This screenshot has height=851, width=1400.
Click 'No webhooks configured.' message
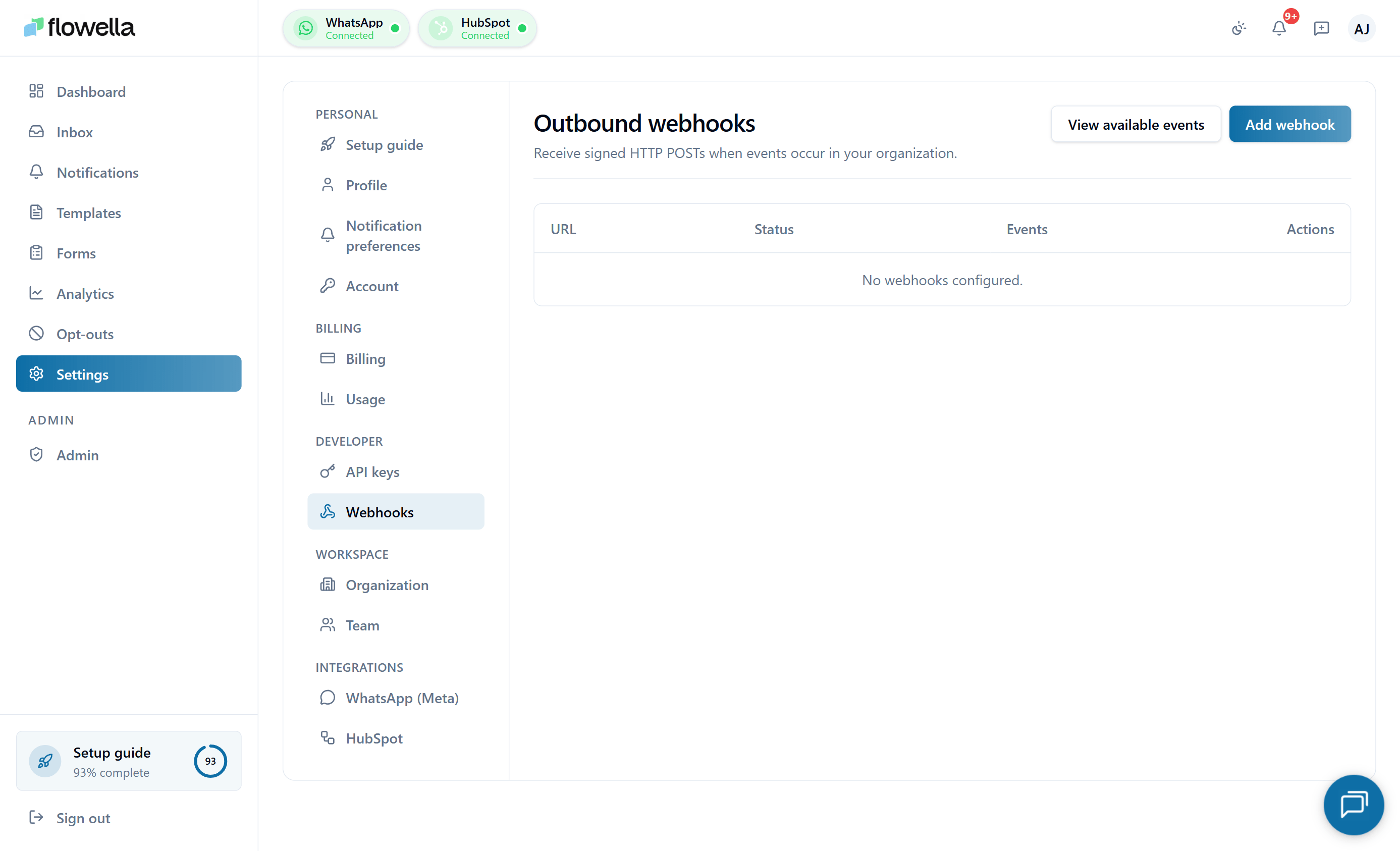942,280
